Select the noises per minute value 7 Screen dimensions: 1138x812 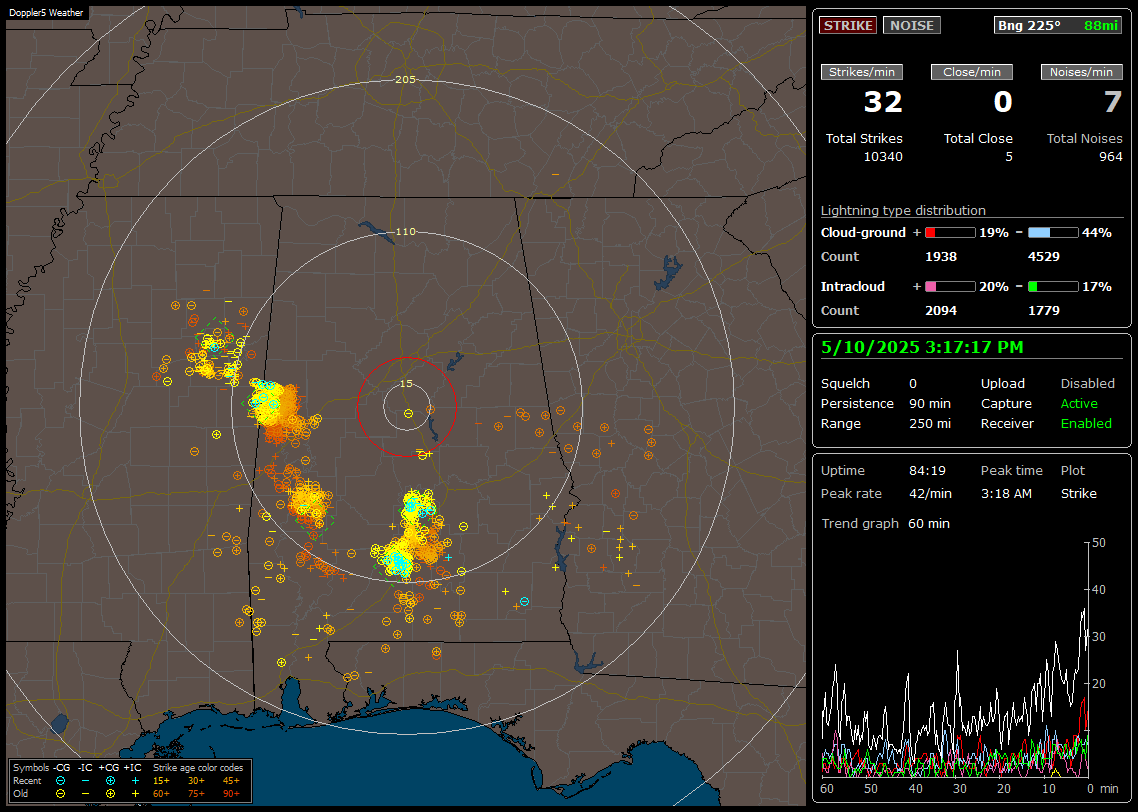pyautogui.click(x=1113, y=102)
